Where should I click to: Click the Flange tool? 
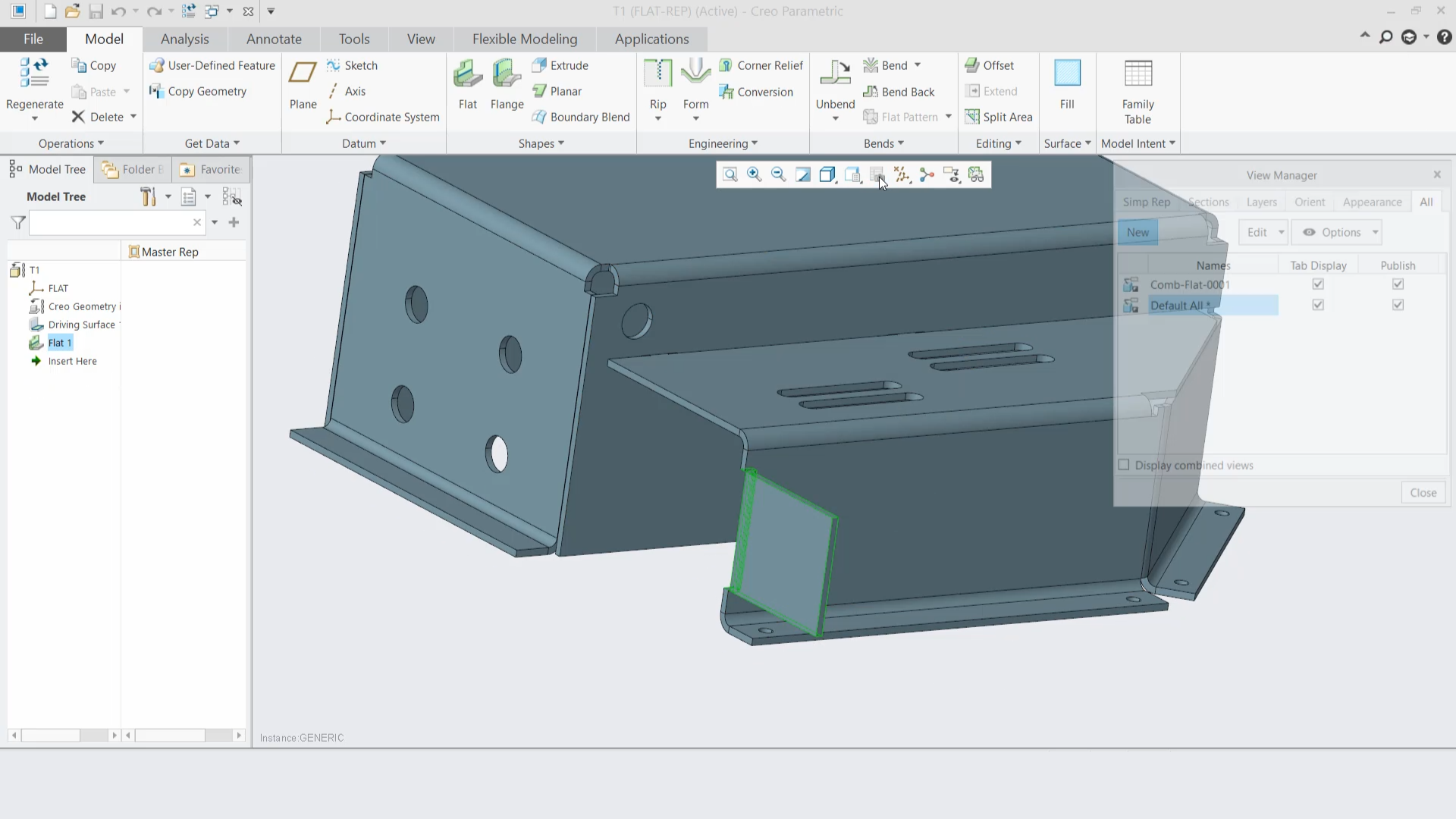coord(507,84)
